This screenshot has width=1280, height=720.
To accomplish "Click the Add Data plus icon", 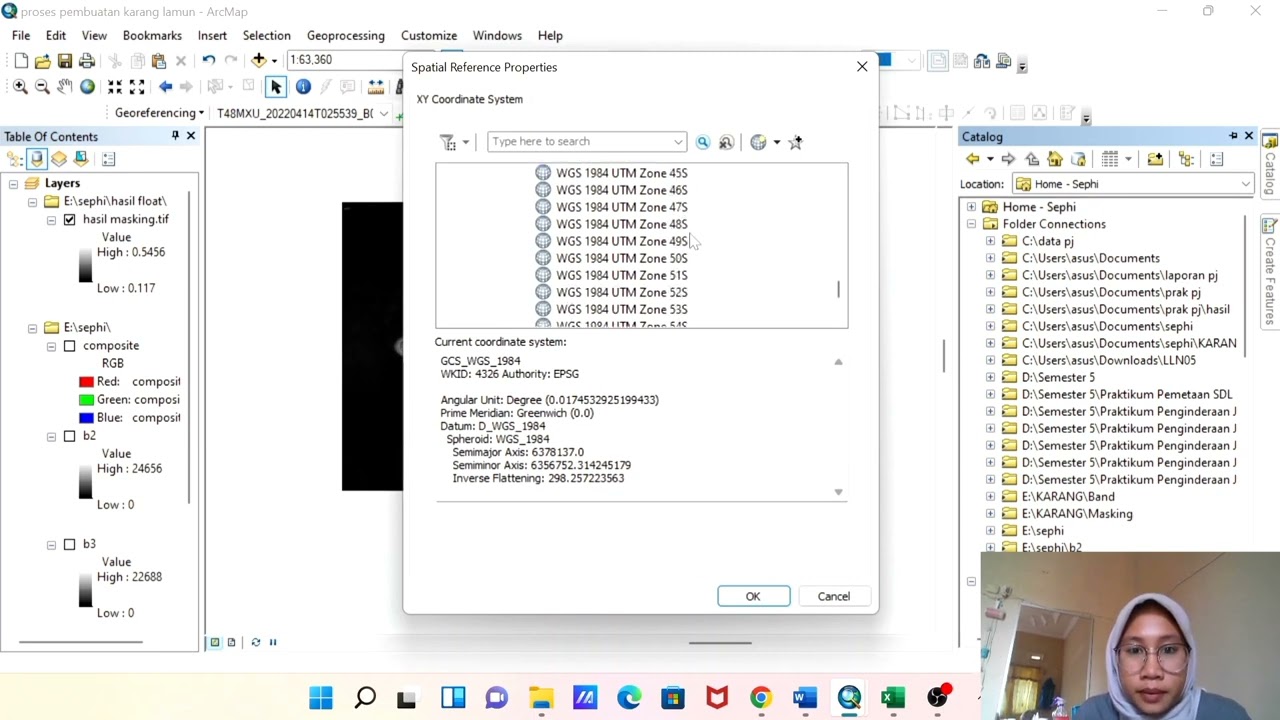I will [259, 60].
